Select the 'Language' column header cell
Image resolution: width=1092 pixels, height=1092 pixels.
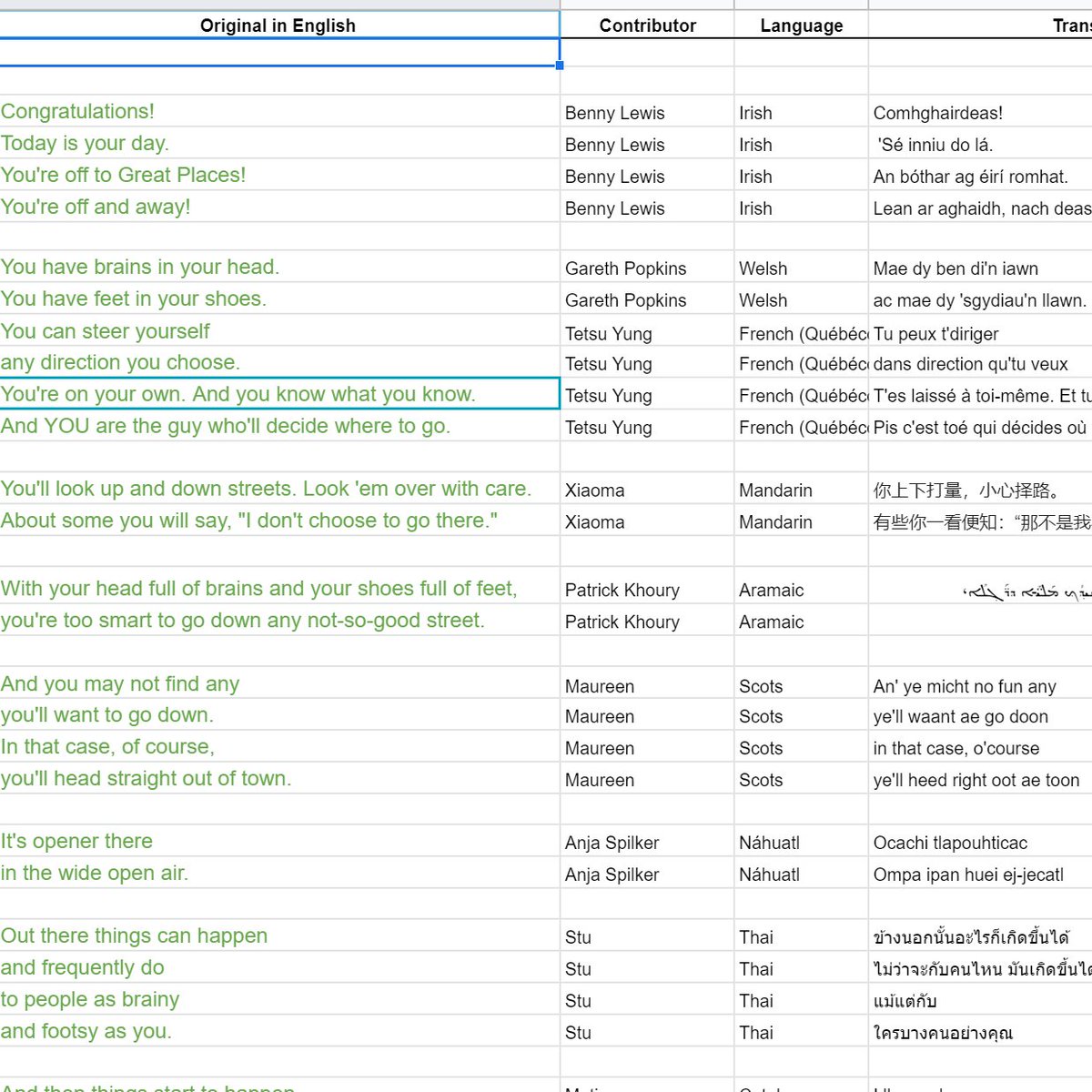pos(801,25)
